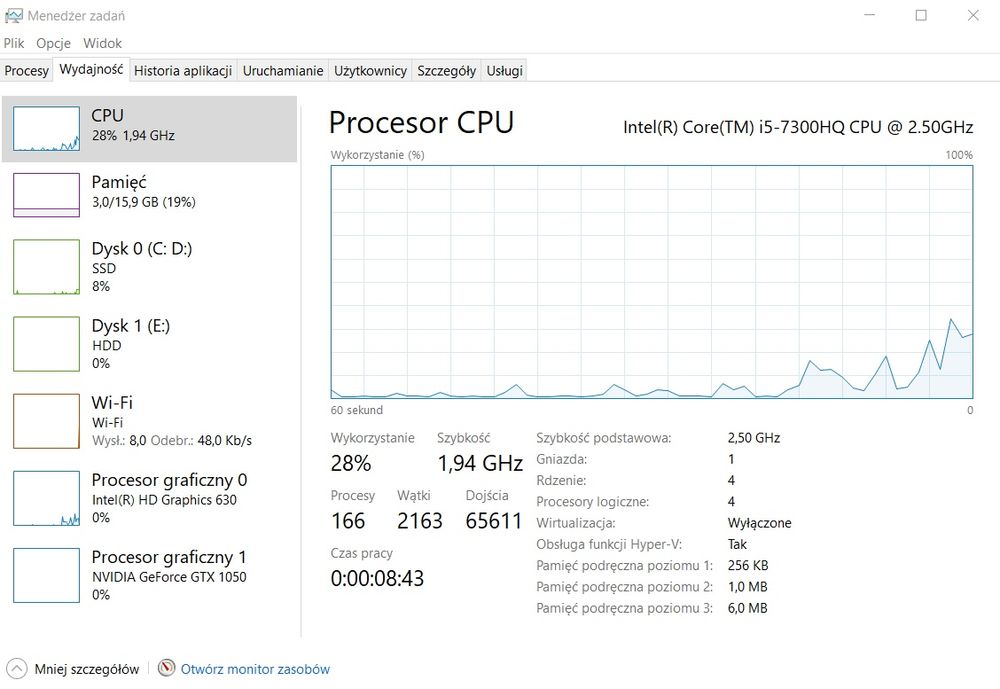The width and height of the screenshot is (1000, 689).
Task: Open the Opcje menu
Action: click(x=53, y=43)
